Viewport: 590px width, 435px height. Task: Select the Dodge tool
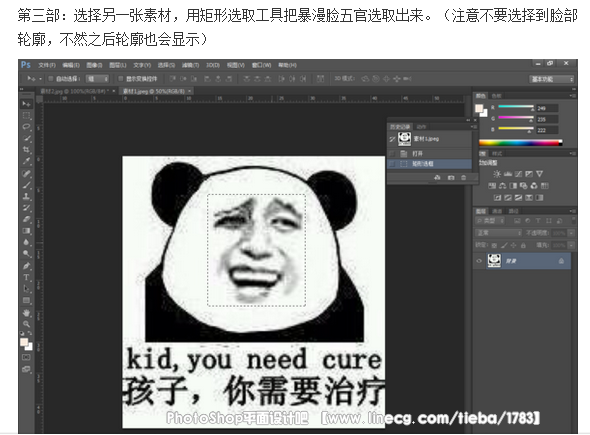coord(26,254)
